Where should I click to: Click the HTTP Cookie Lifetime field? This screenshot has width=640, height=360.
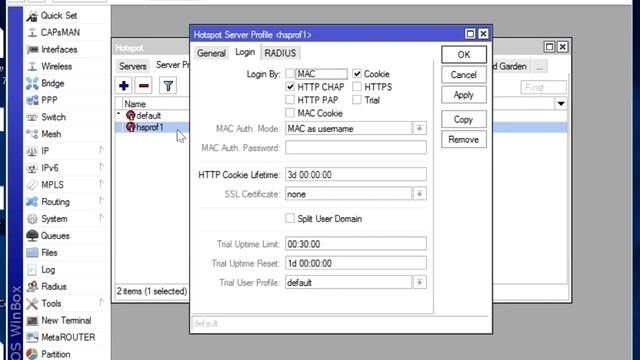click(x=356, y=175)
